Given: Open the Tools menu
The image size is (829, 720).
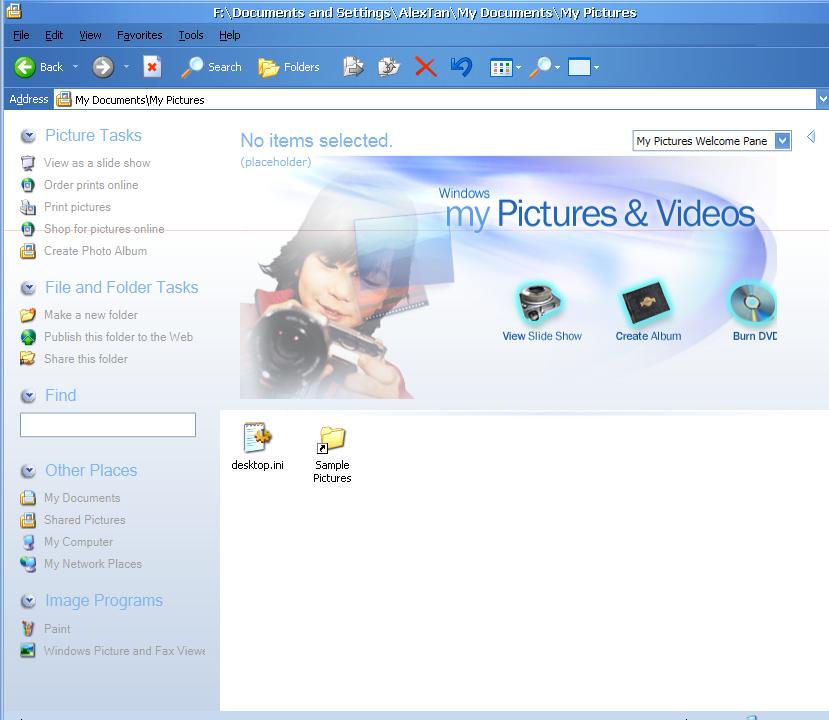Looking at the screenshot, I should click(x=190, y=35).
